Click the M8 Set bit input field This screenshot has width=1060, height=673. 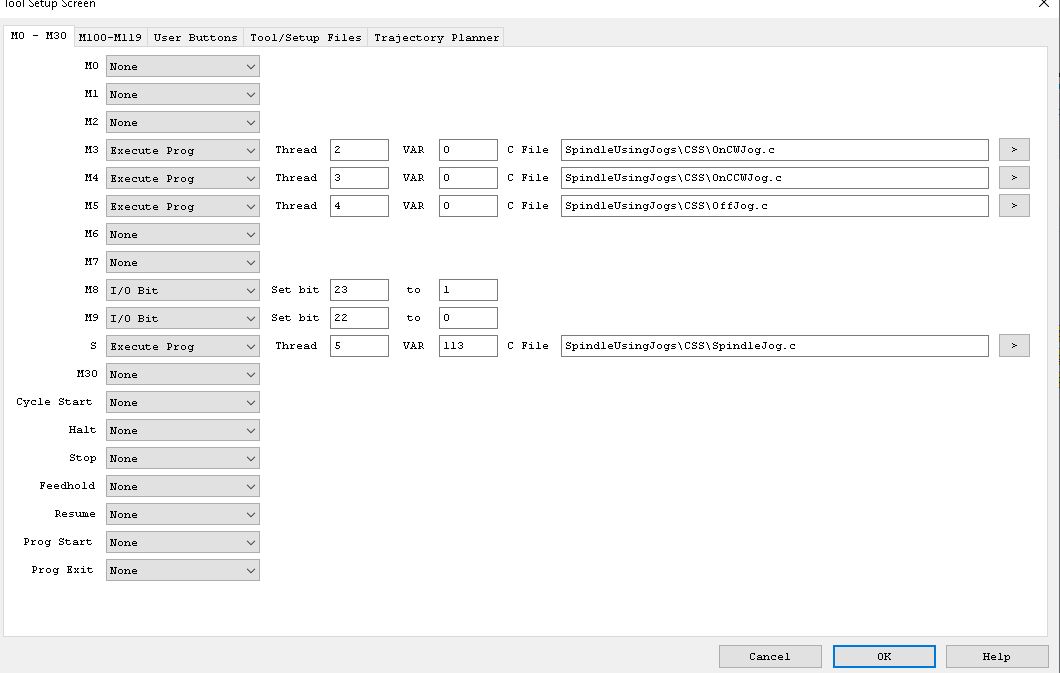pyautogui.click(x=359, y=290)
